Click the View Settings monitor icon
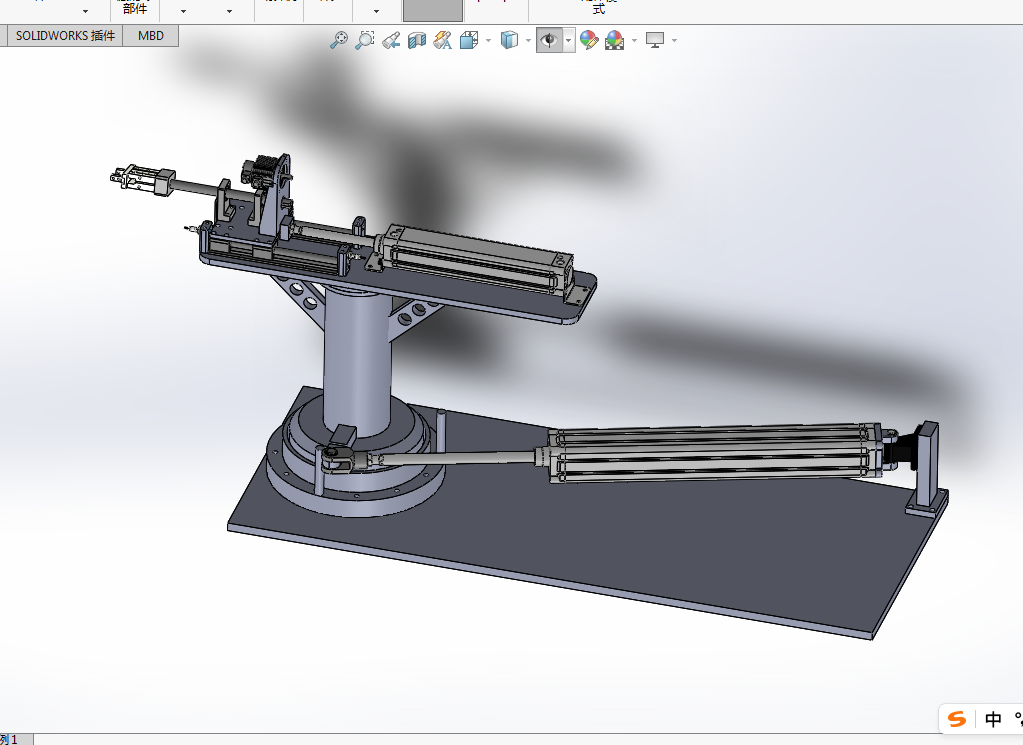1023x745 pixels. pos(655,40)
